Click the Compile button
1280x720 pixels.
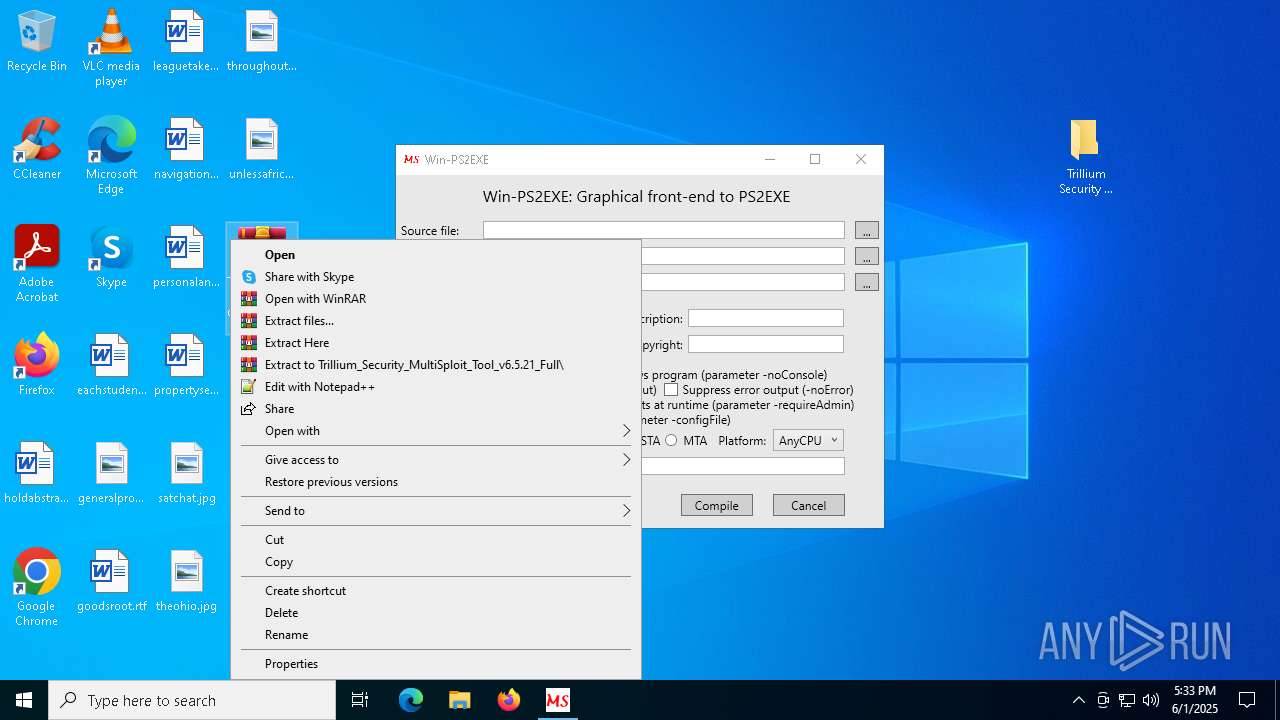(717, 505)
